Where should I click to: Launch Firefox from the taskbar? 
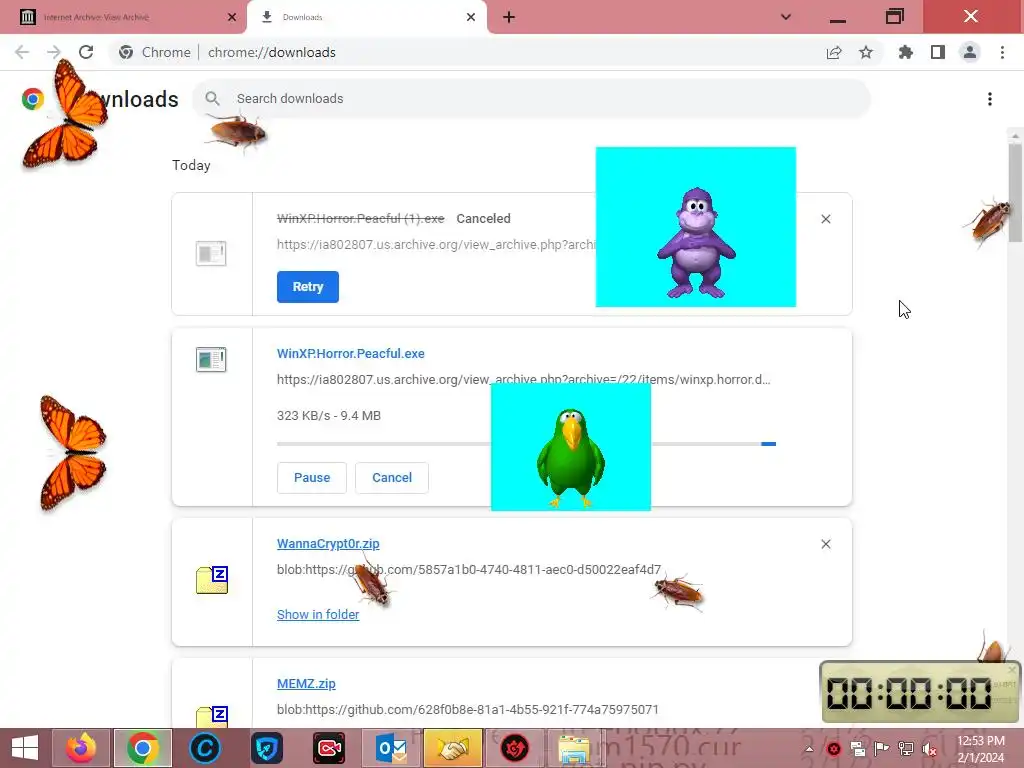point(81,748)
